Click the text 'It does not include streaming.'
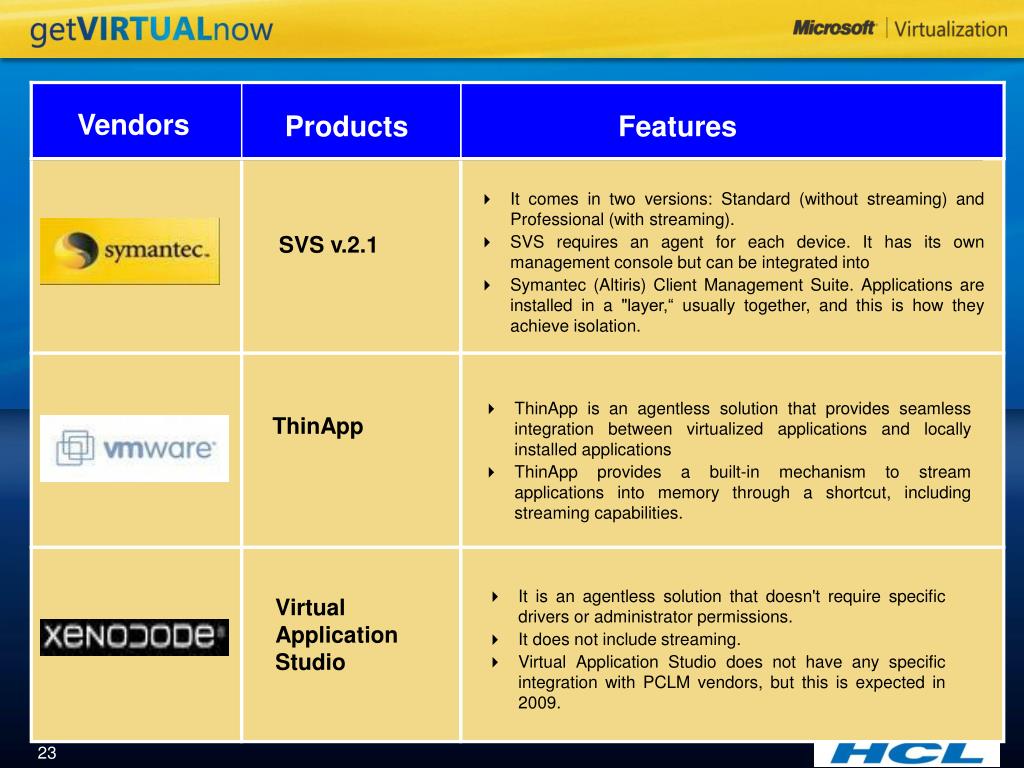 (x=629, y=639)
